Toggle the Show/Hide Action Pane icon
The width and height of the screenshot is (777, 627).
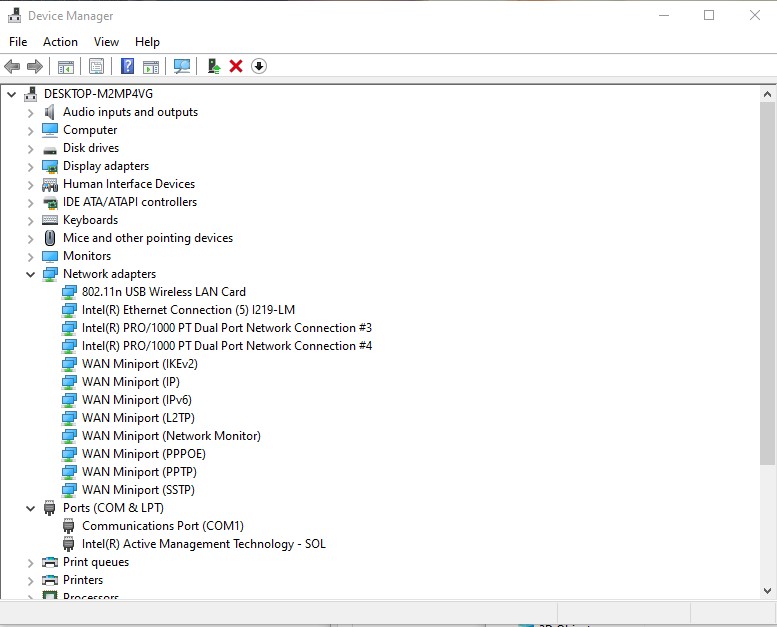coord(151,66)
